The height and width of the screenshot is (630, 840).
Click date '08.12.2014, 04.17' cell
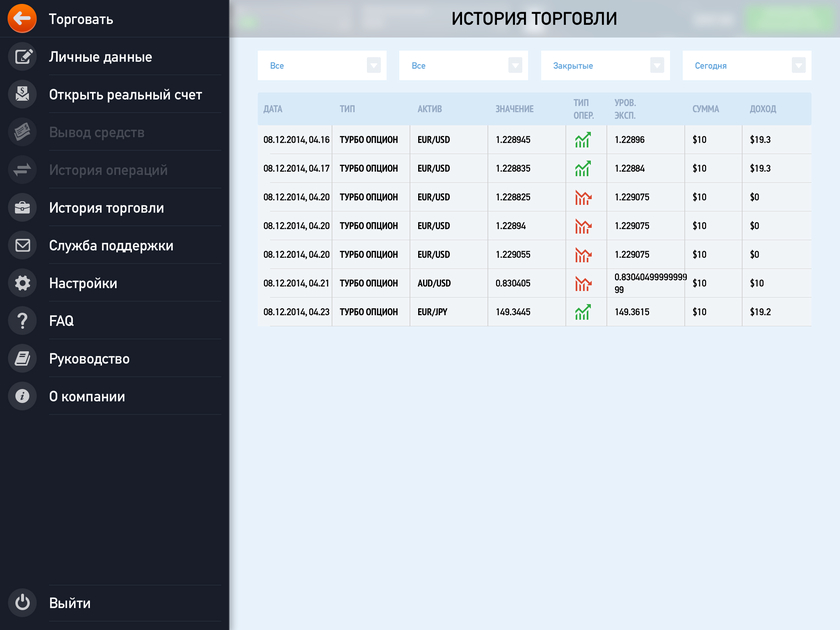pyautogui.click(x=296, y=169)
